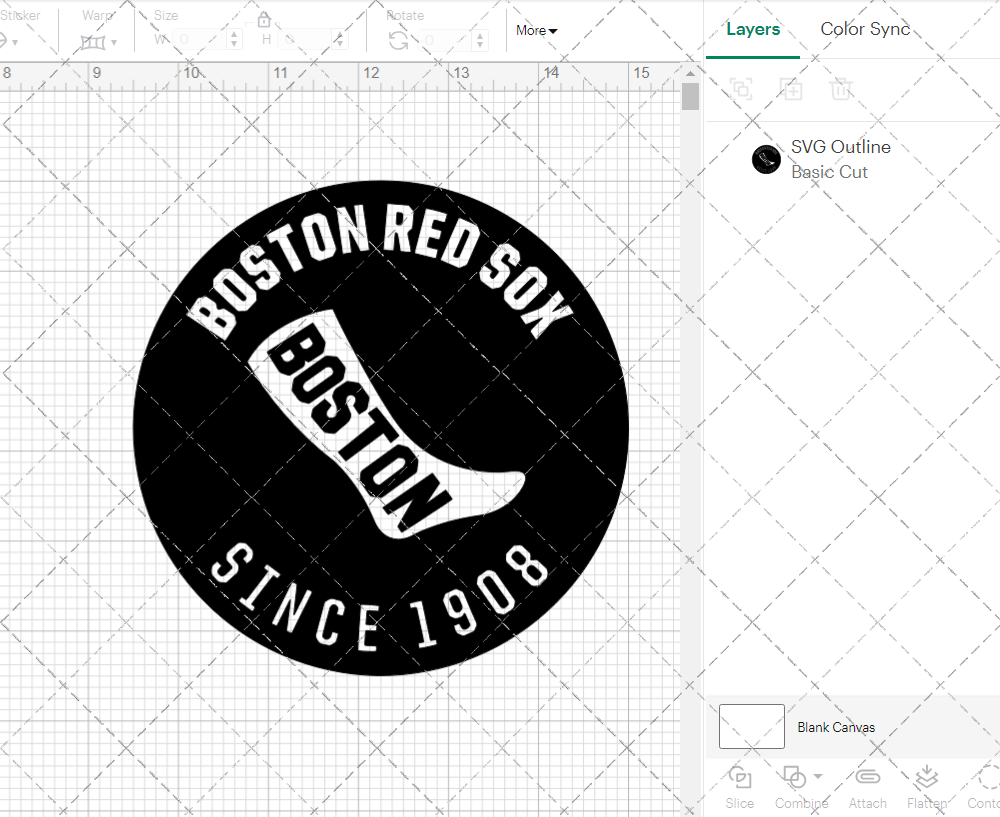Click the Blank Canvas color swatch
This screenshot has width=1000, height=817.
[750, 727]
